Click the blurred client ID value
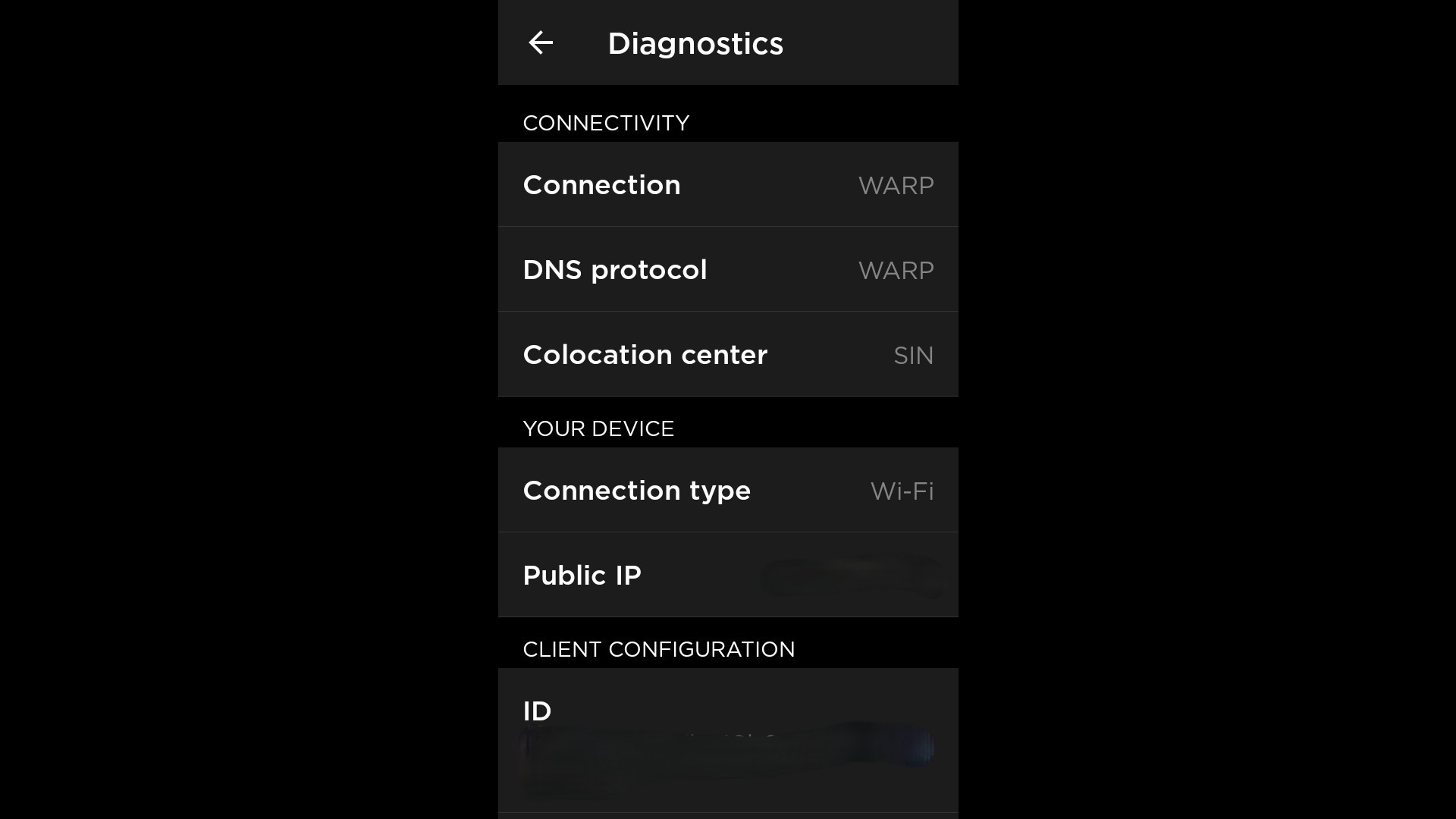Screen dimensions: 1456x819 [726, 752]
